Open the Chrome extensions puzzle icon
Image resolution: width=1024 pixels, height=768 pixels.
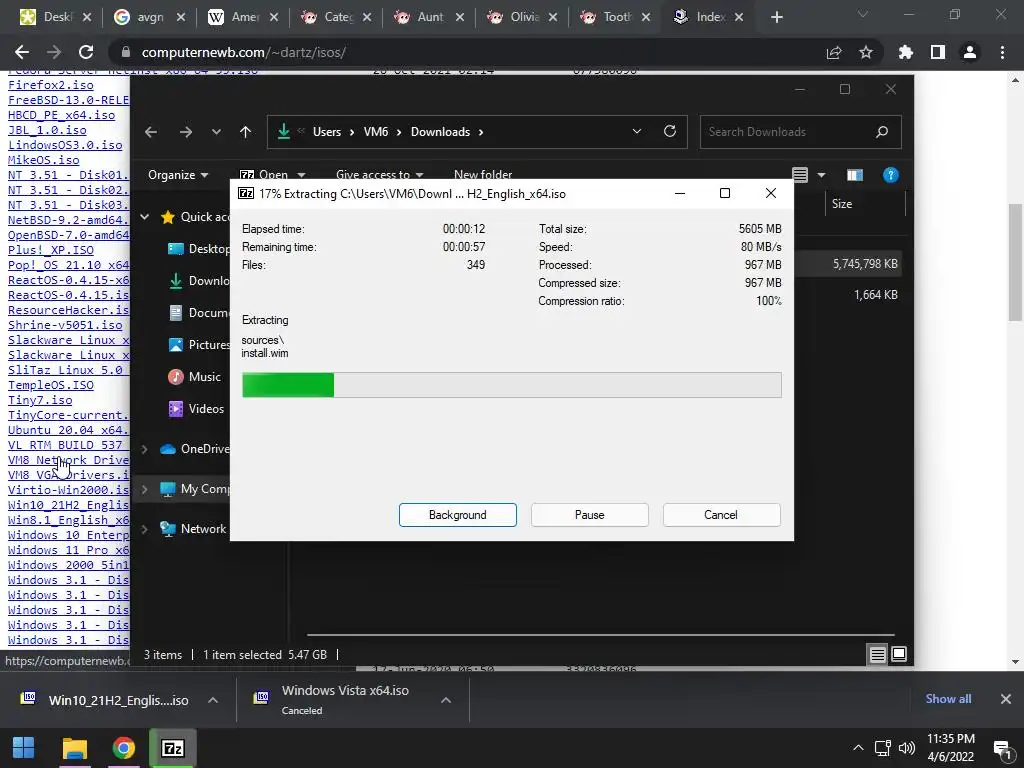click(x=906, y=52)
